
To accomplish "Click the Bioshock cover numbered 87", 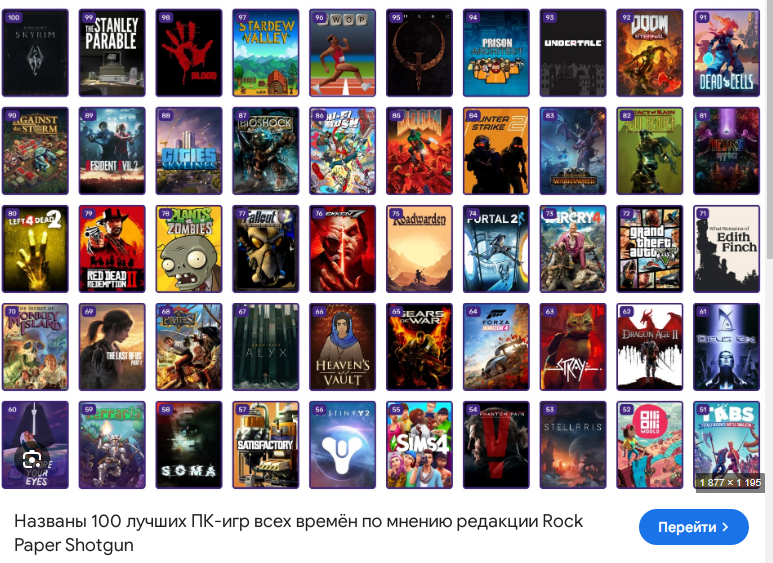I will [266, 151].
